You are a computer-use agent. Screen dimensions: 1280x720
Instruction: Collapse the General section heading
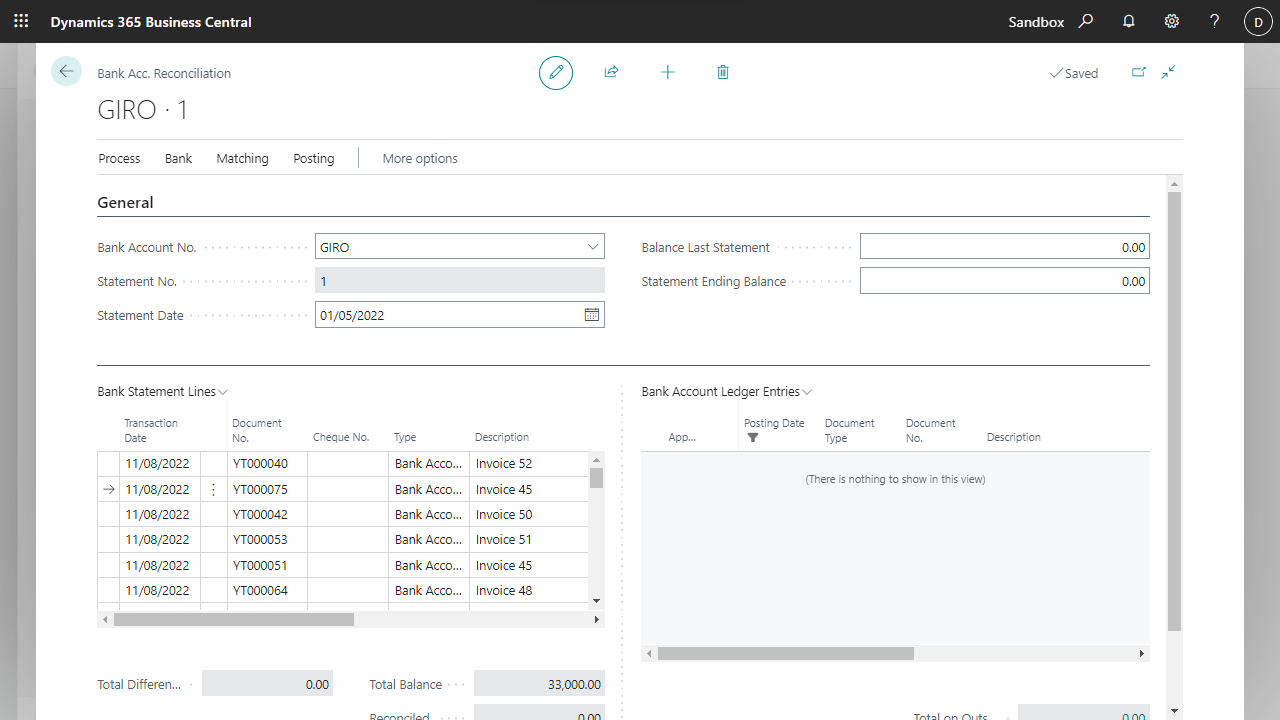coord(125,202)
